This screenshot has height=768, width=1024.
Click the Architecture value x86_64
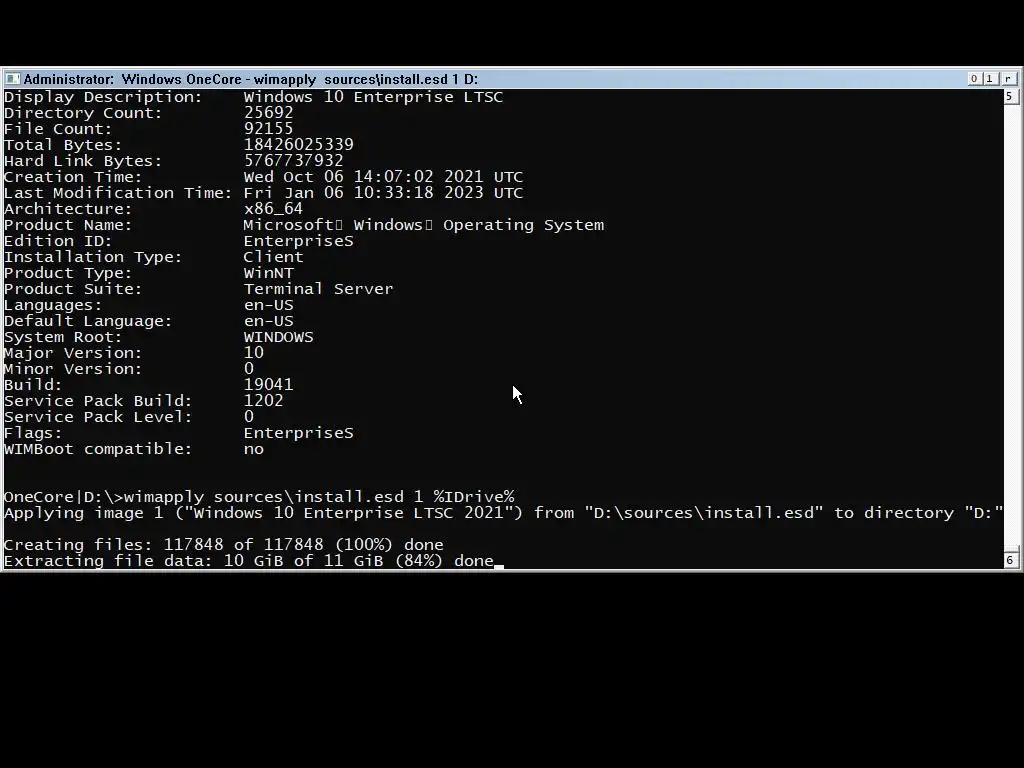[273, 209]
